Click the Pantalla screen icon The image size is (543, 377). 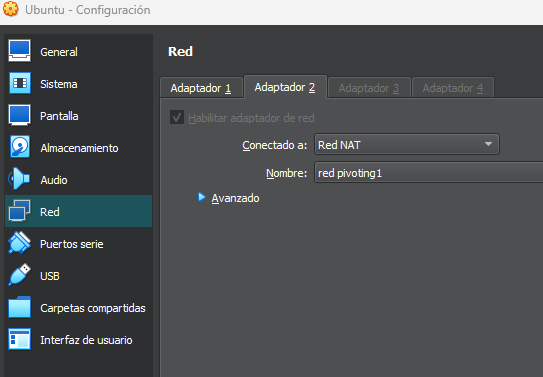(x=19, y=115)
